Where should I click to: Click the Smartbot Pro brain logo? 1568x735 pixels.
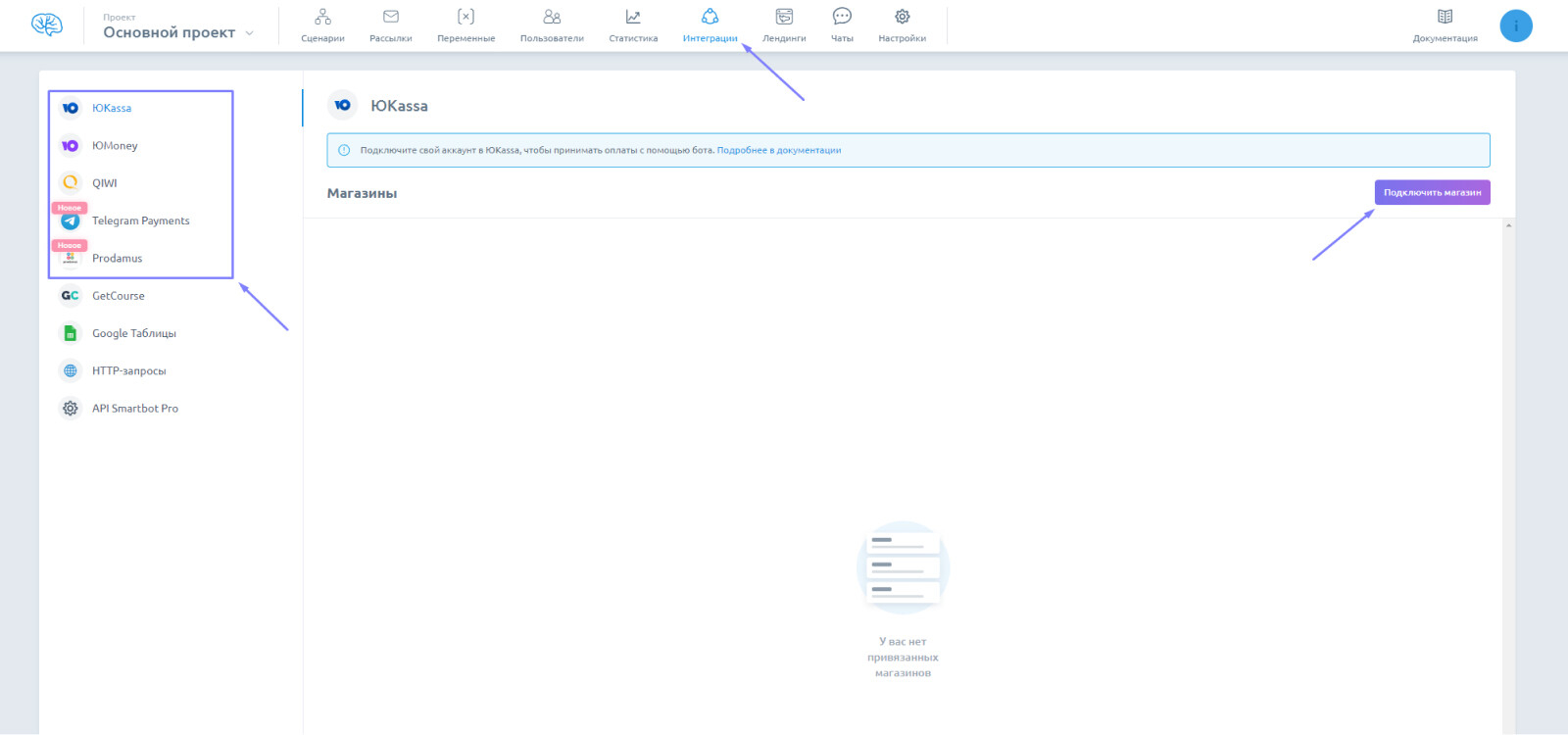[47, 25]
